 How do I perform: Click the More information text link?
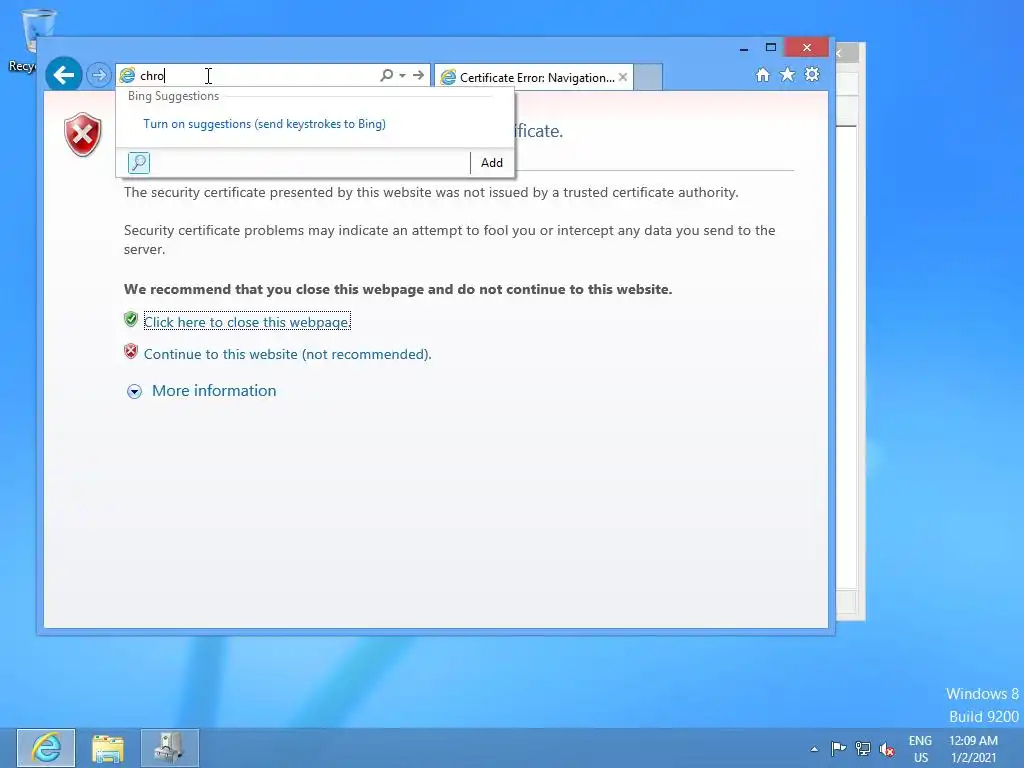[214, 391]
